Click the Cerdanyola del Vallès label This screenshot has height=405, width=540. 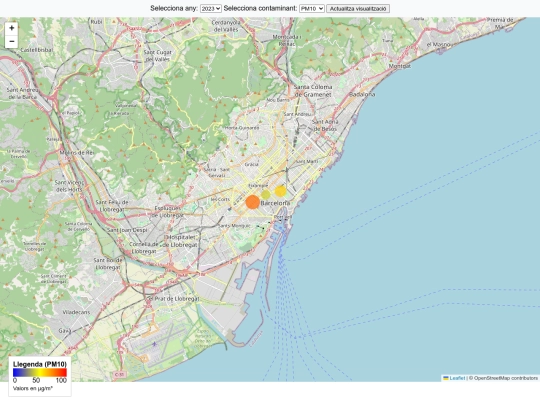click(226, 26)
